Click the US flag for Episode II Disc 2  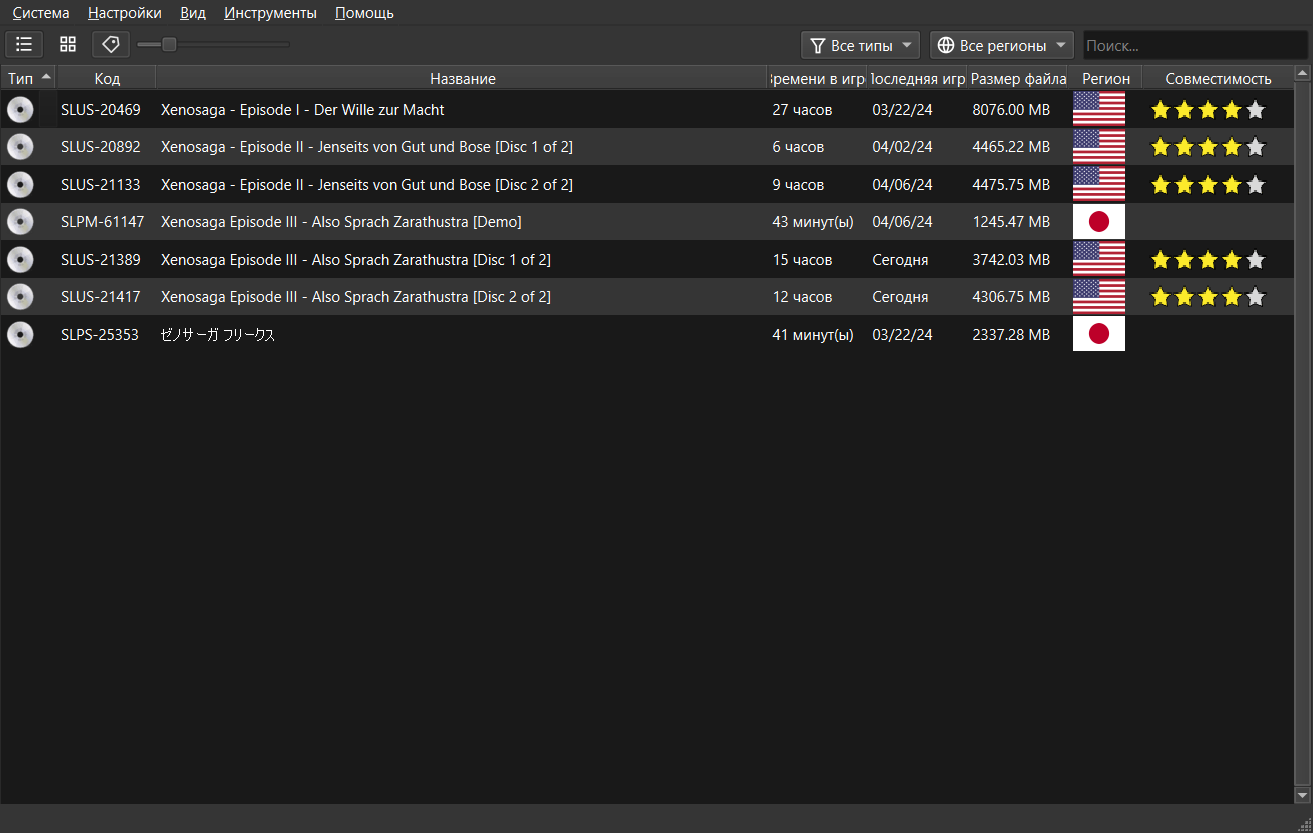tap(1099, 185)
